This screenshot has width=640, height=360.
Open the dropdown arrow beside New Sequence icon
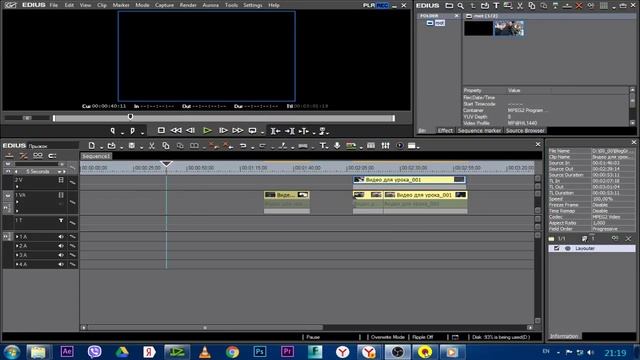[x=101, y=147]
